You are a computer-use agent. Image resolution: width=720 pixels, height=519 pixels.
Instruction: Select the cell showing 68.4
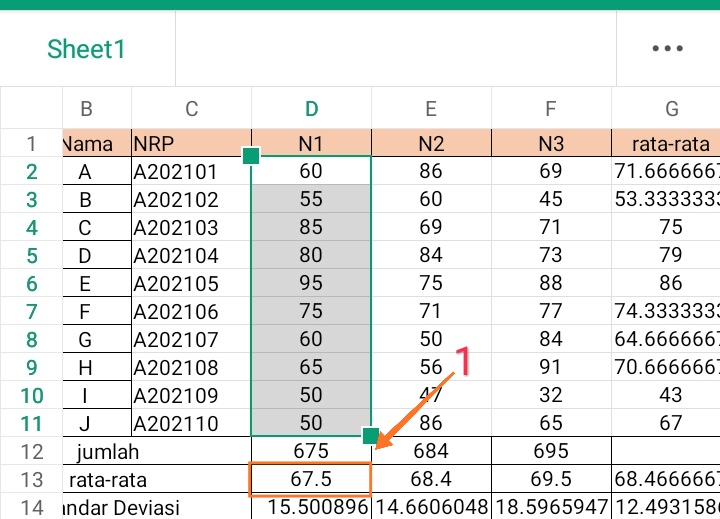click(x=431, y=479)
